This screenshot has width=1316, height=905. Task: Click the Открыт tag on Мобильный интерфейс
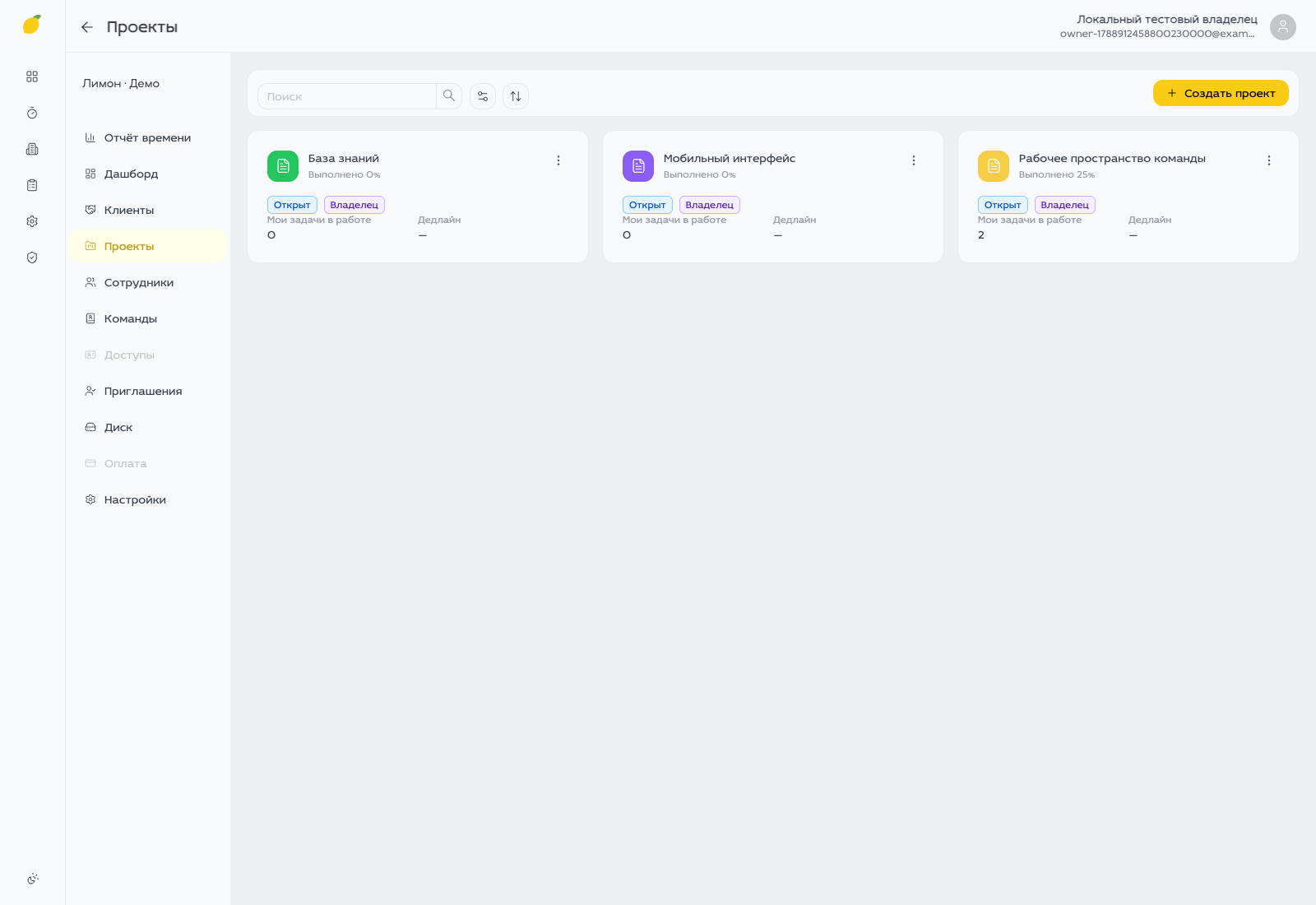click(x=647, y=205)
